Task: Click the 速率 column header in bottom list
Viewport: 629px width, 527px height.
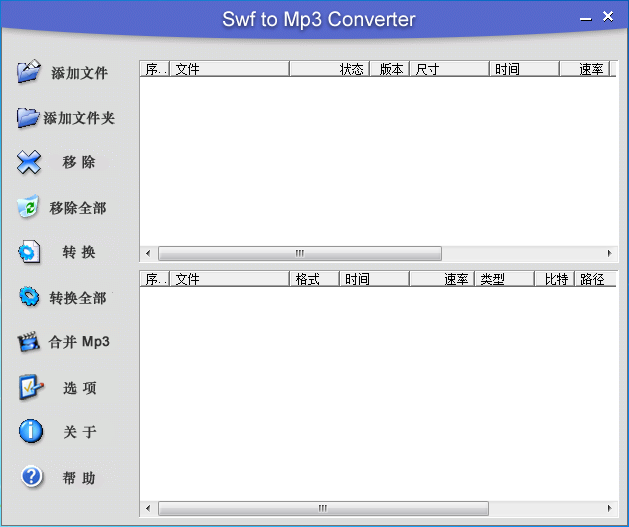Action: coord(442,279)
